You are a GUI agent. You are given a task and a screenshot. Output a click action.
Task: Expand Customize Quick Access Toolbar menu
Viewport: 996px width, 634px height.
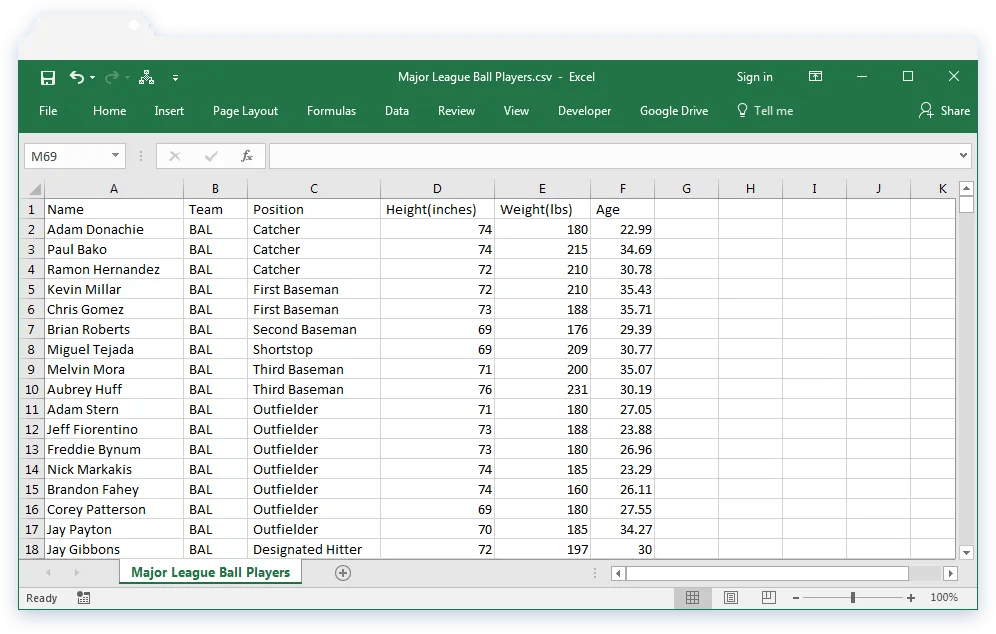pos(175,78)
